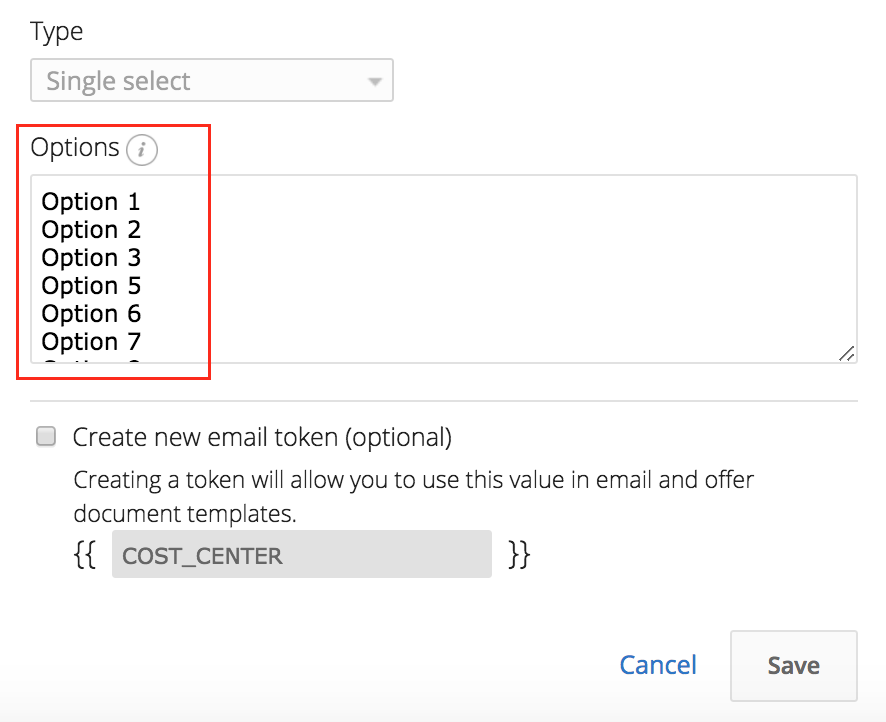Click the text 'Option 5'
886x722 pixels.
pos(91,285)
